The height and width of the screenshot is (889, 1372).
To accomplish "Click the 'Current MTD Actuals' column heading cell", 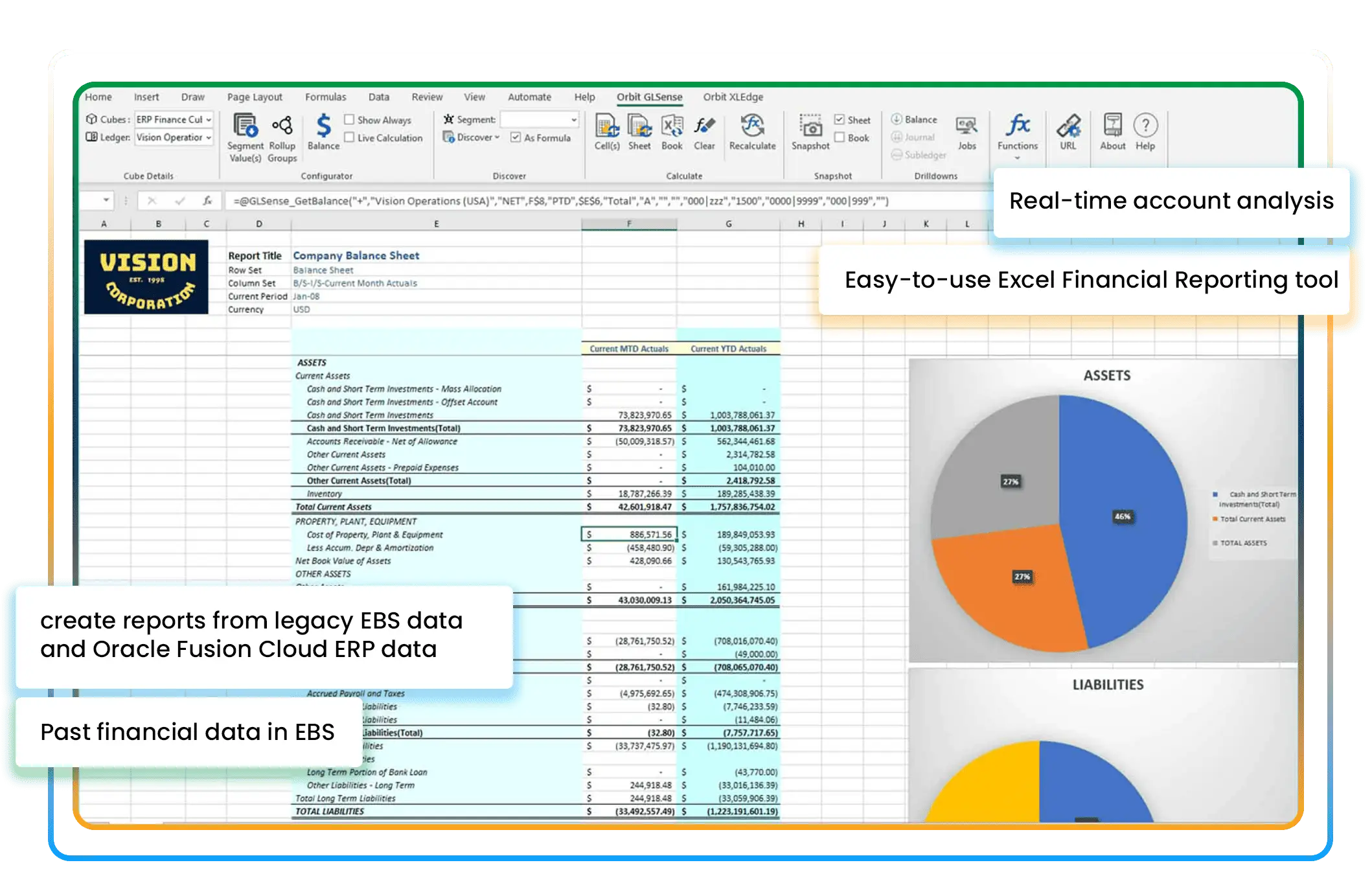I will coord(629,349).
